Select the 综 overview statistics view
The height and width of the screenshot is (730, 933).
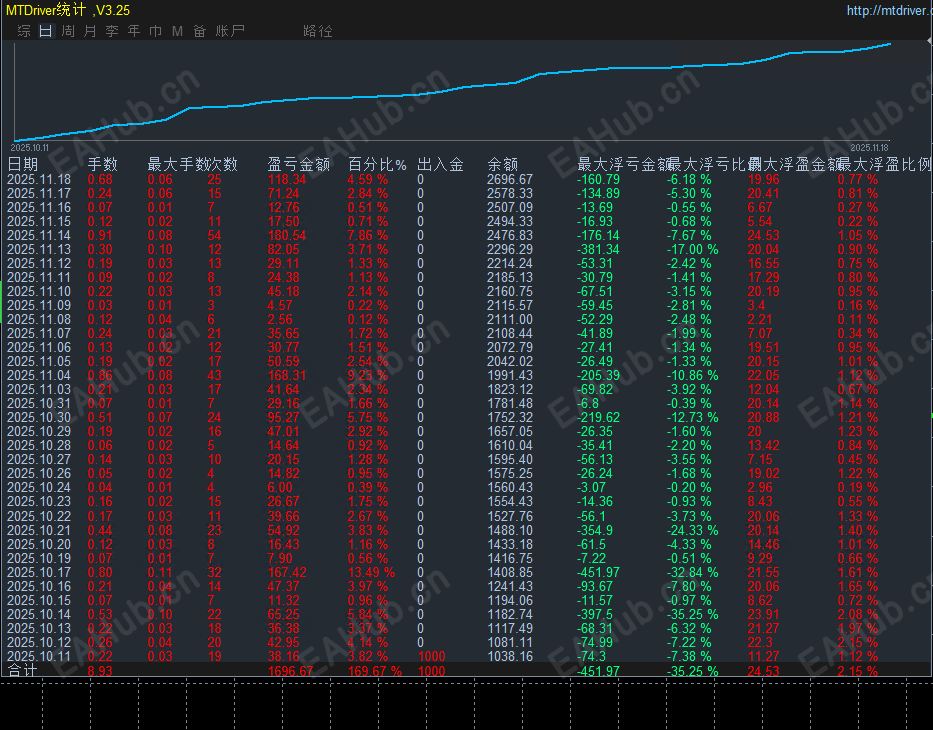pos(22,31)
